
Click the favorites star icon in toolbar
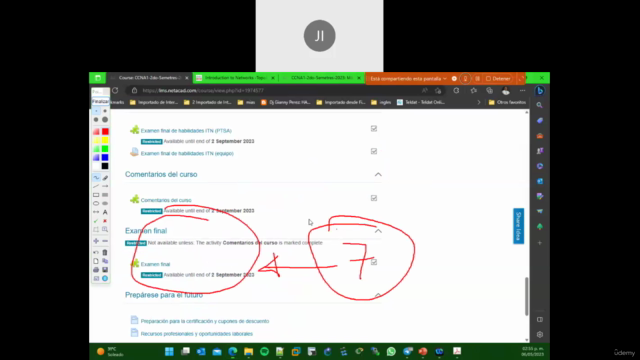click(x=473, y=91)
